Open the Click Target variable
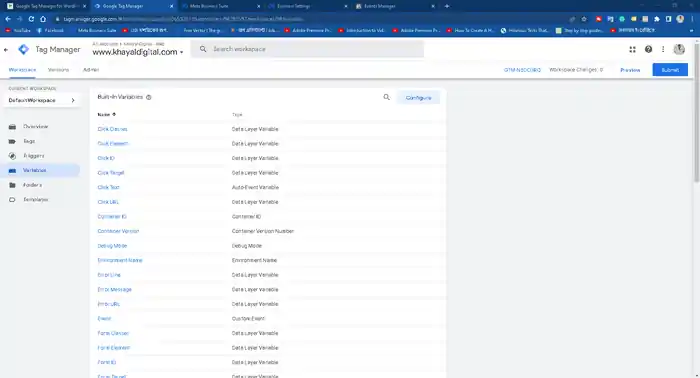 [x=111, y=173]
